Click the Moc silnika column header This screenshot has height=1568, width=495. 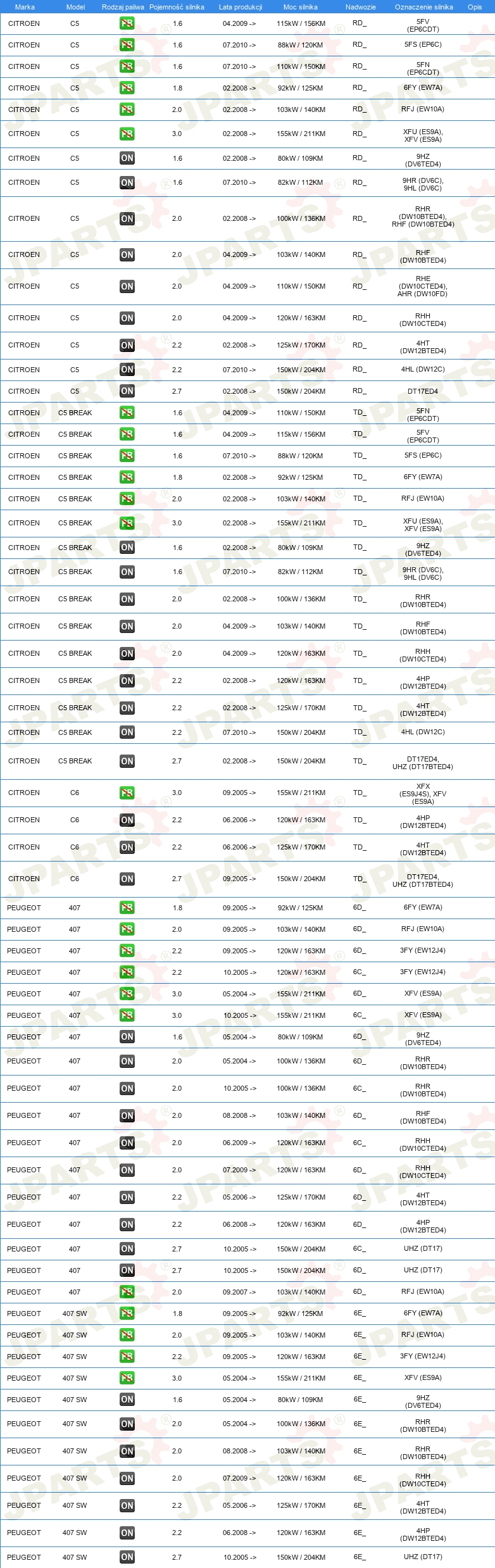(x=301, y=7)
